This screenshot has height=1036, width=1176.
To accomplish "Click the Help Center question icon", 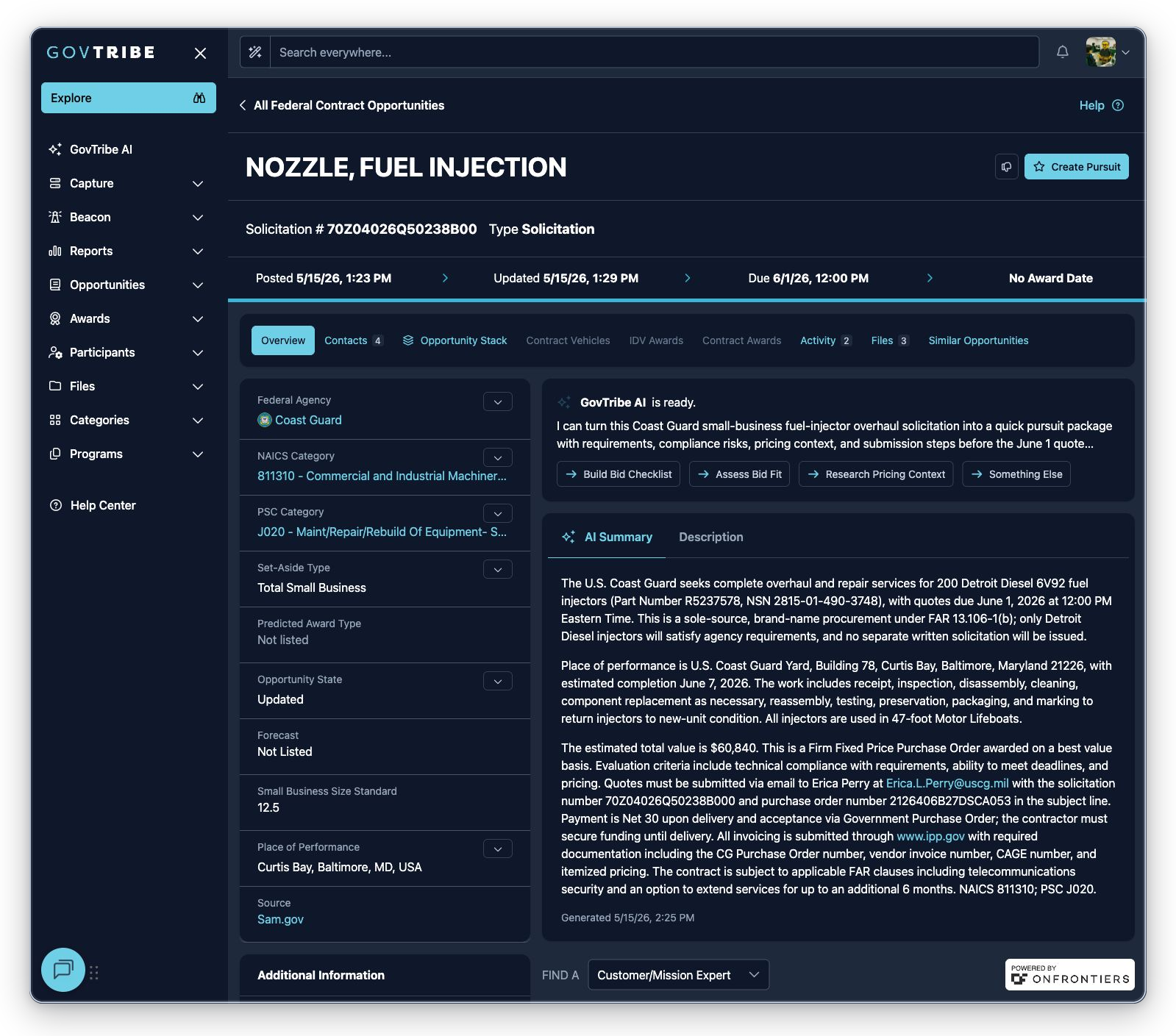I will (x=56, y=505).
